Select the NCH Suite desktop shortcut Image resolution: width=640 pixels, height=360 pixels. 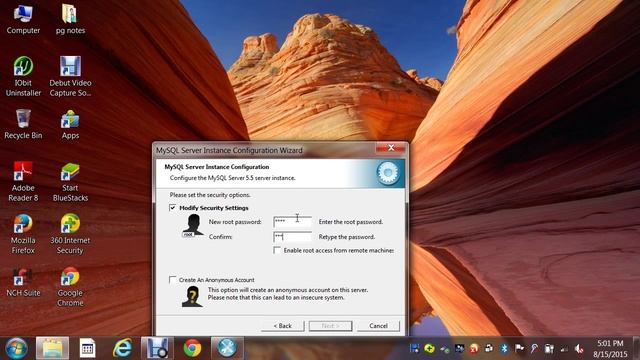click(x=23, y=282)
